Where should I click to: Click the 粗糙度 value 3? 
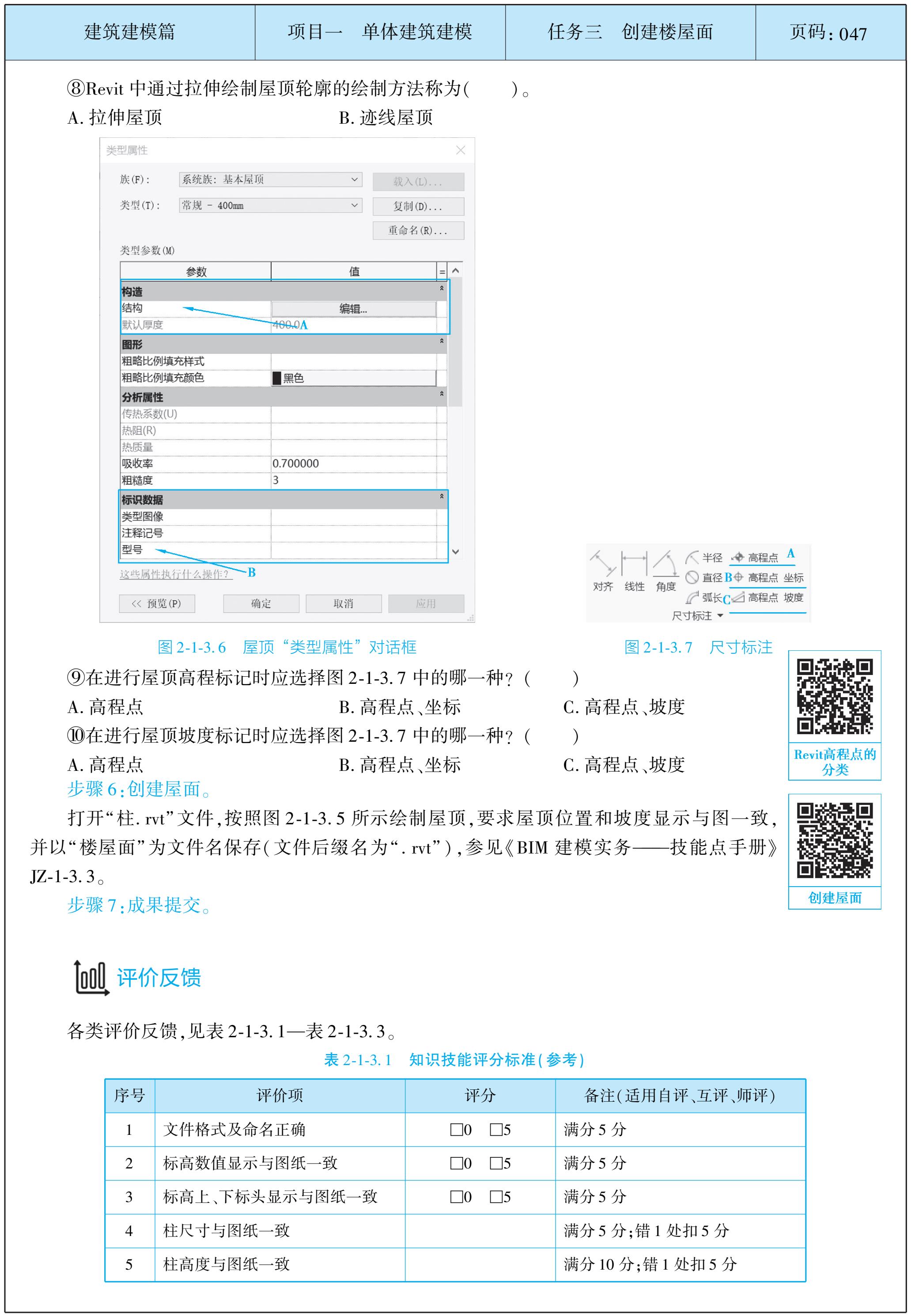tap(353, 480)
